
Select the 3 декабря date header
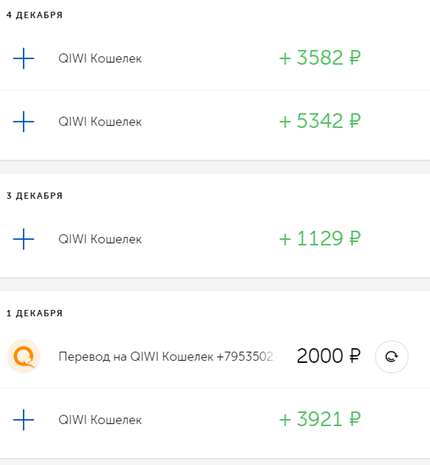click(35, 196)
